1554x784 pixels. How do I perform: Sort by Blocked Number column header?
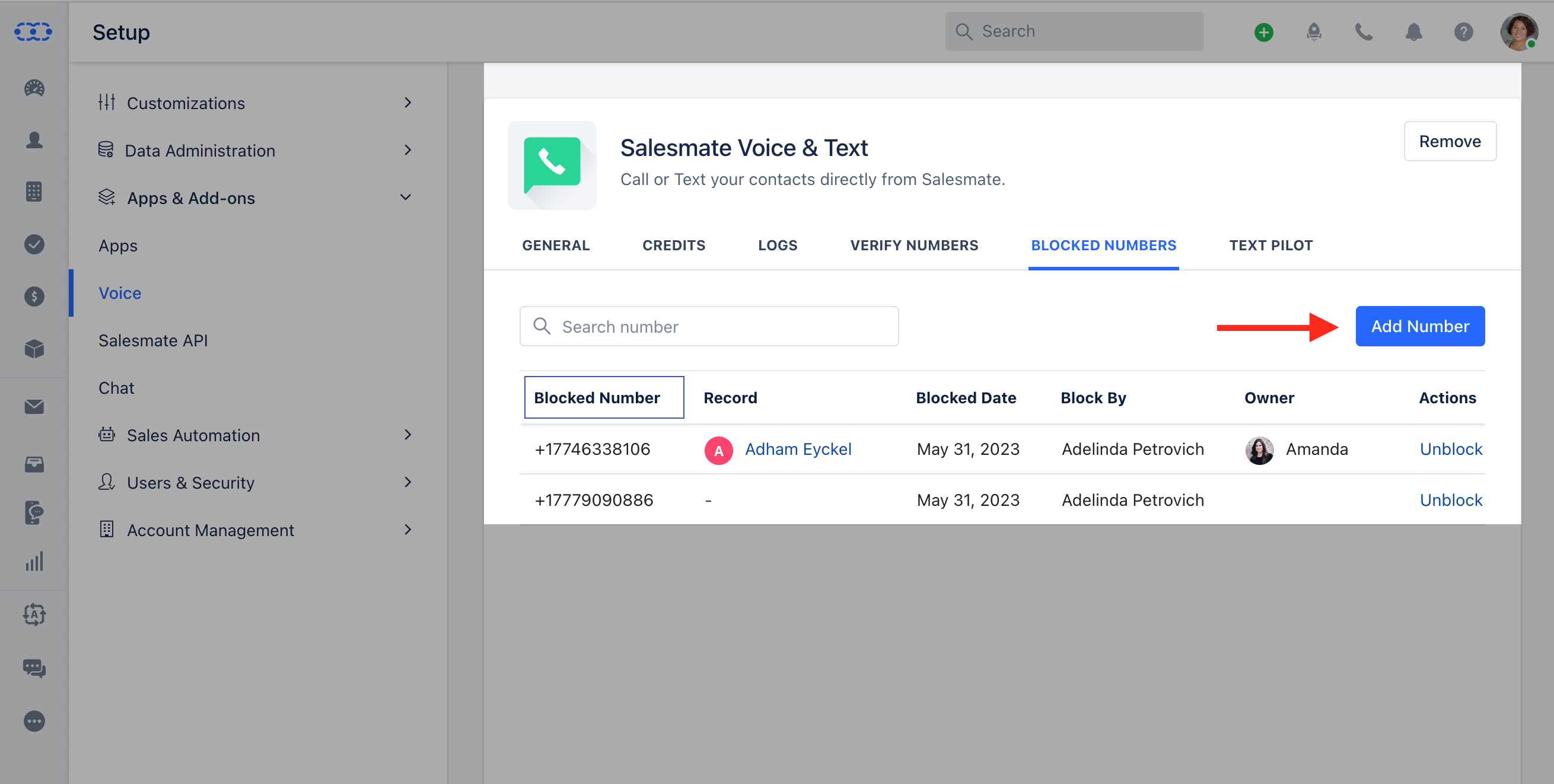604,397
